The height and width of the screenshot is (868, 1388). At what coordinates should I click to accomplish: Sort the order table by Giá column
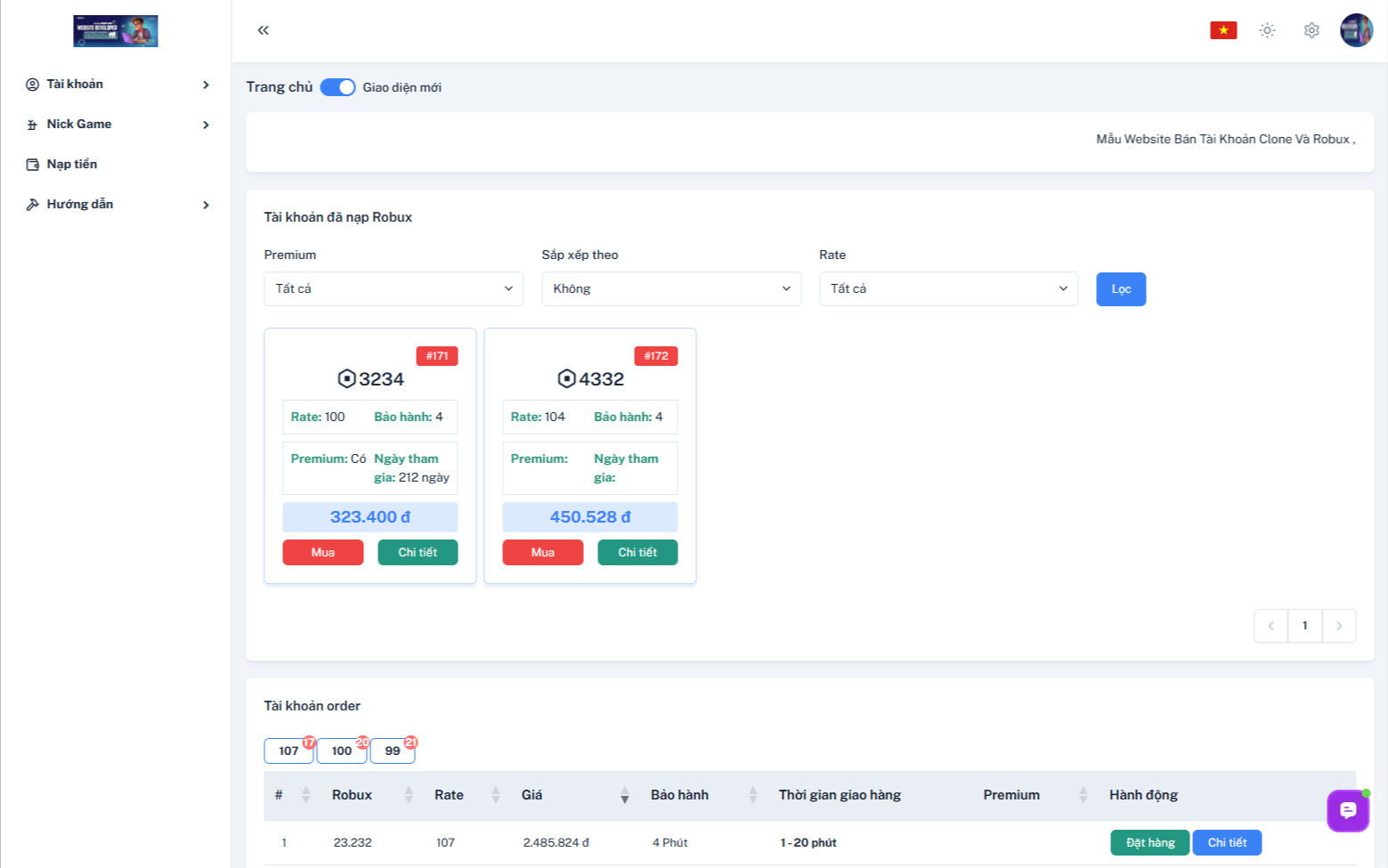pos(623,795)
